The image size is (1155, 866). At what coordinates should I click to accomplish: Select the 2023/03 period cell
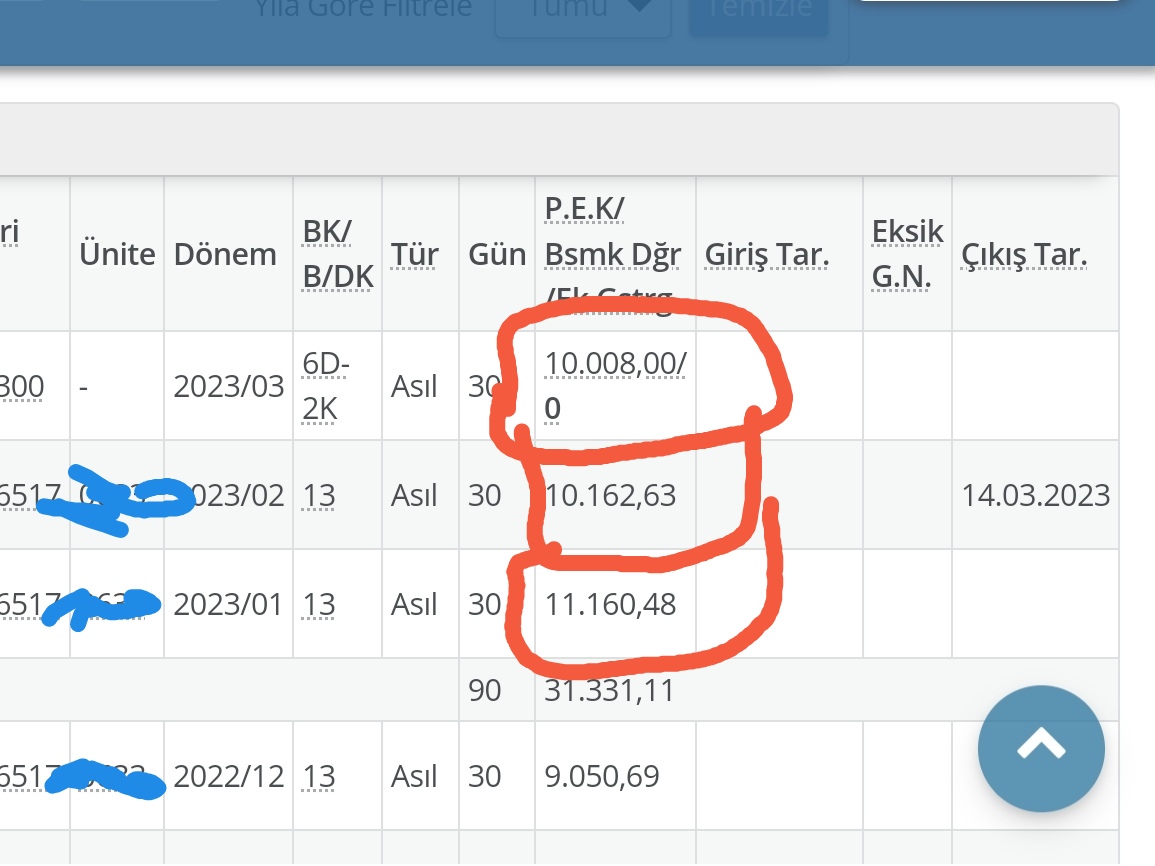(x=228, y=386)
